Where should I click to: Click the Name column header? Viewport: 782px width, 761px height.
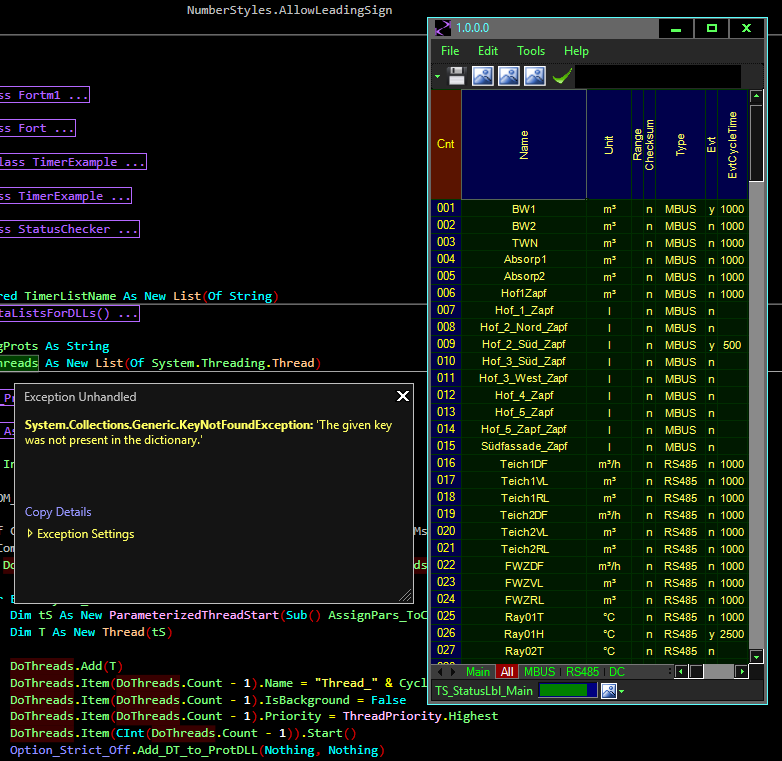(x=524, y=144)
